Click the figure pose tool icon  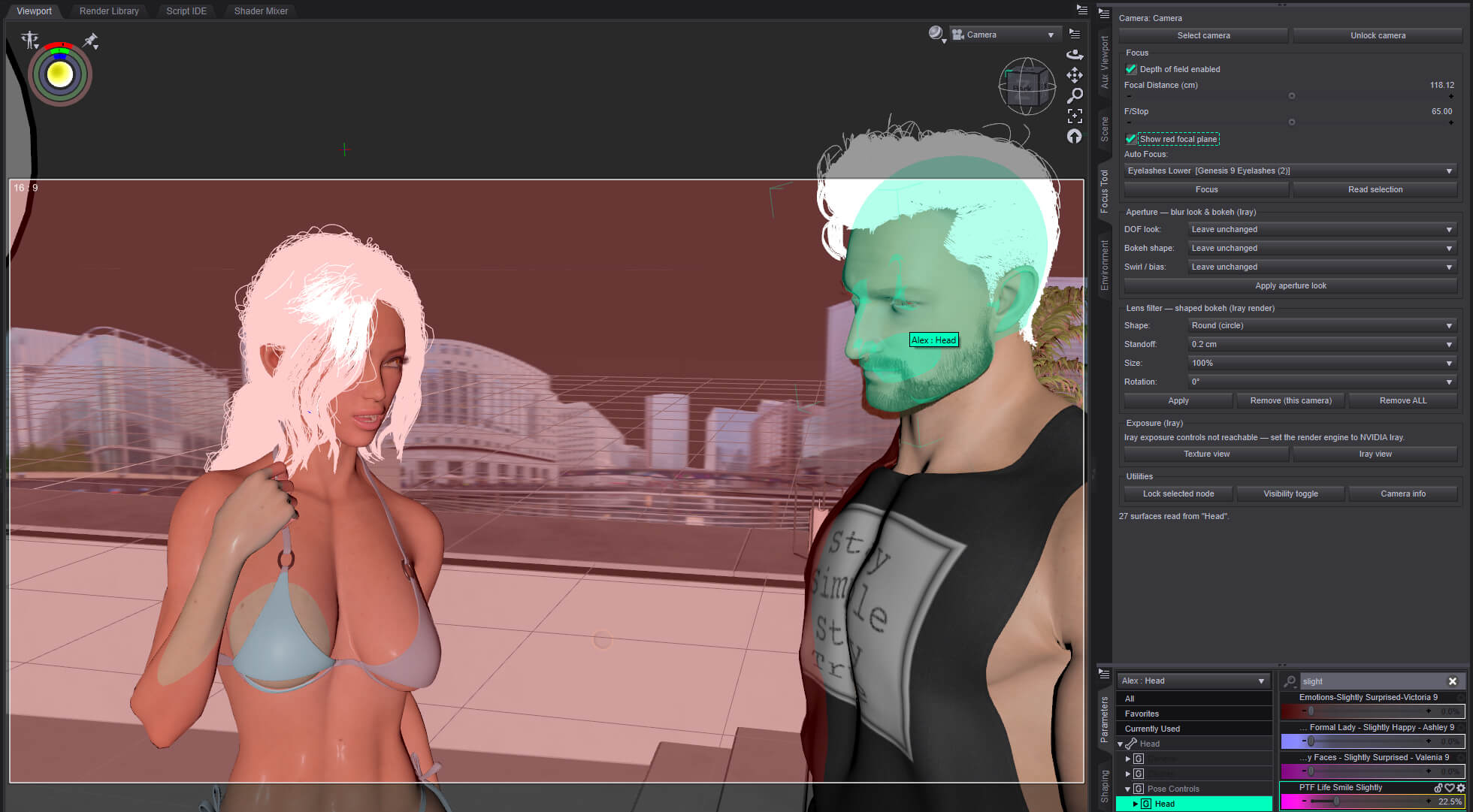pyautogui.click(x=30, y=40)
